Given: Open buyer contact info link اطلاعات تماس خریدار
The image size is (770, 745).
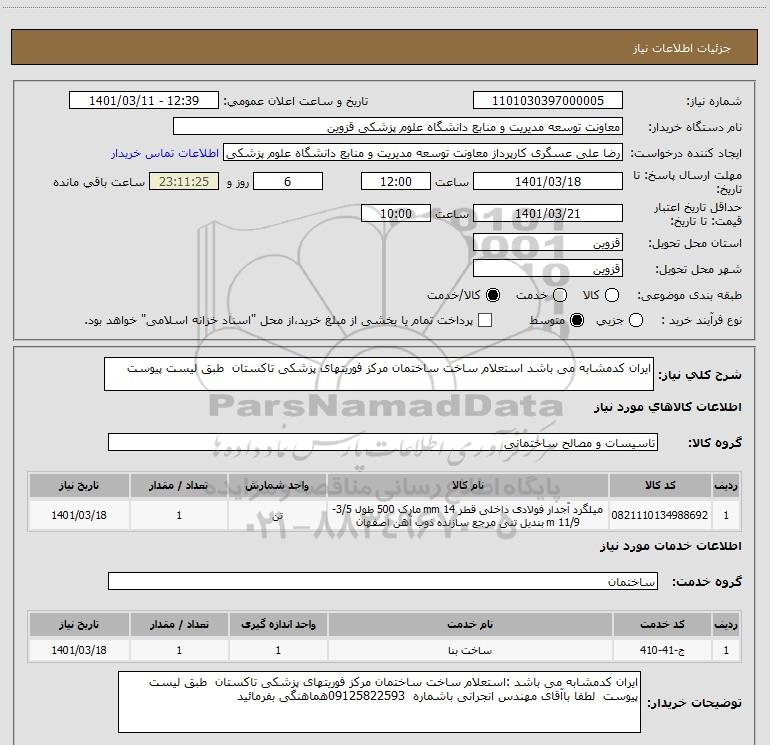Looking at the screenshot, I should pyautogui.click(x=165, y=153).
